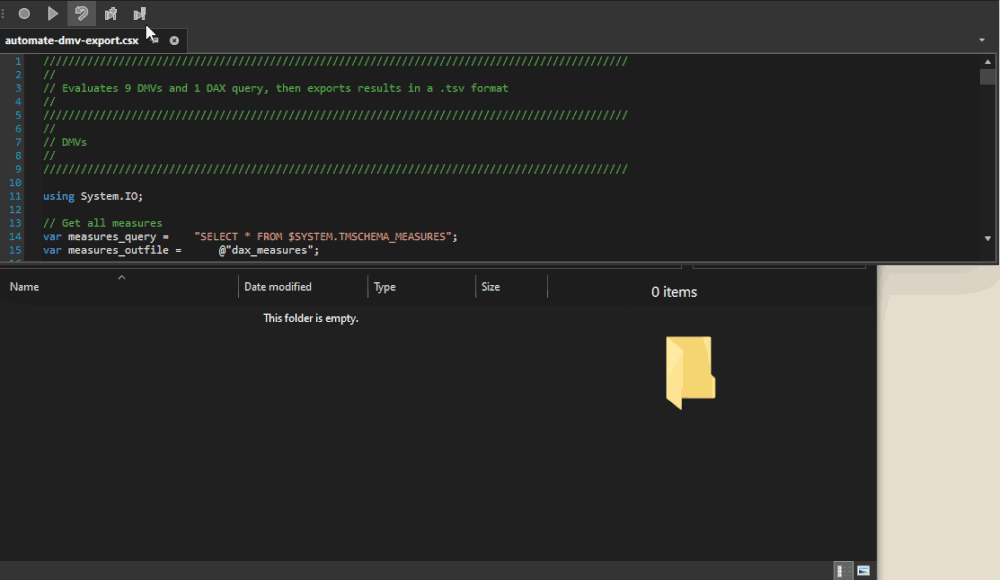Click the step-over debug icon

[x=139, y=13]
